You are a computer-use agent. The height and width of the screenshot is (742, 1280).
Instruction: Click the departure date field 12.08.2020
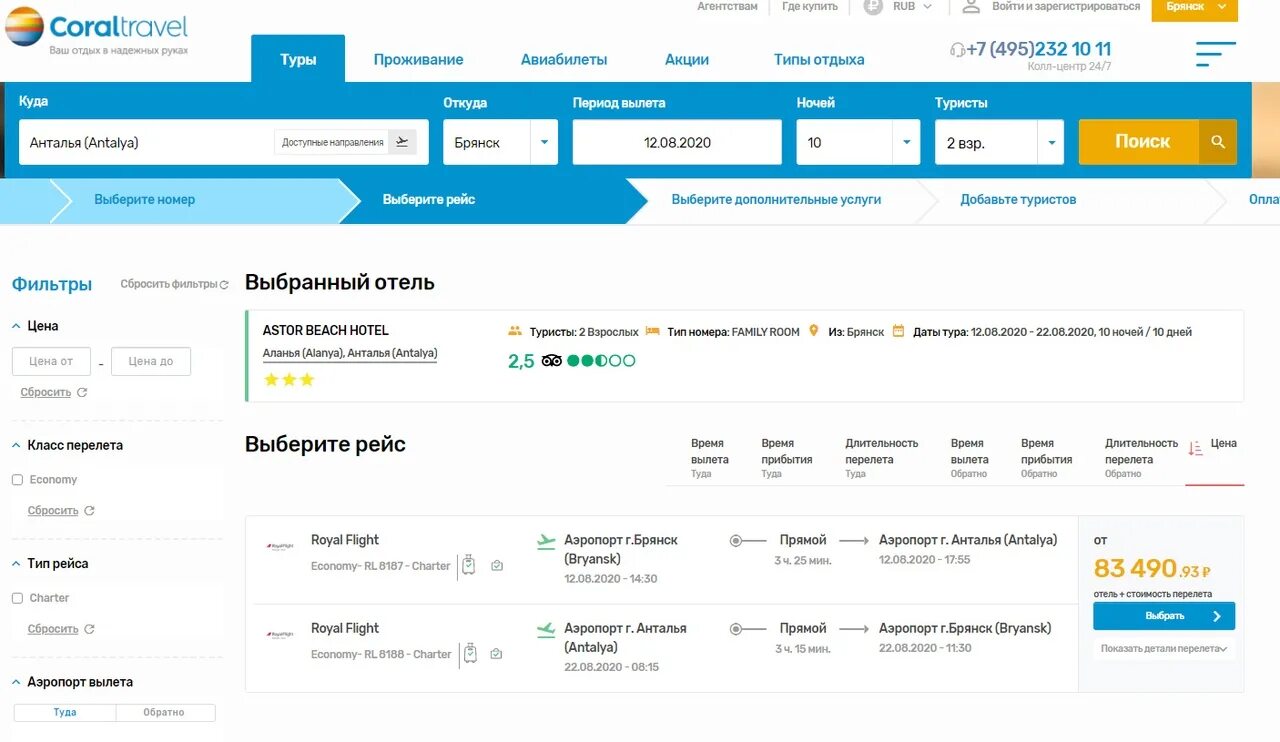tap(677, 142)
